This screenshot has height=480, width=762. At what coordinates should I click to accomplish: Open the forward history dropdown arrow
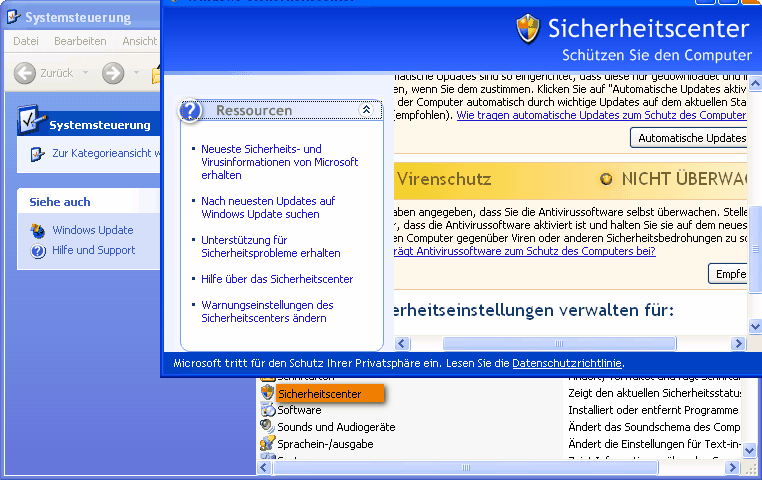[x=137, y=73]
